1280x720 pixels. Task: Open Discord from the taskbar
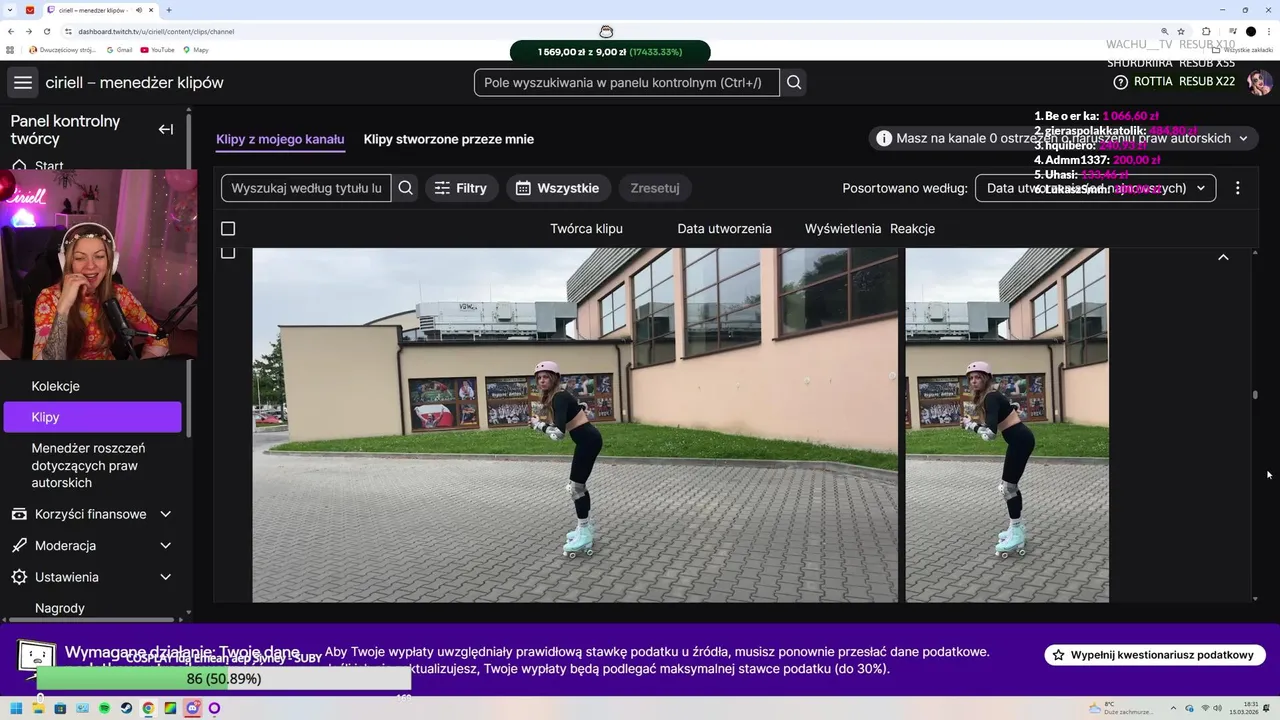click(192, 708)
